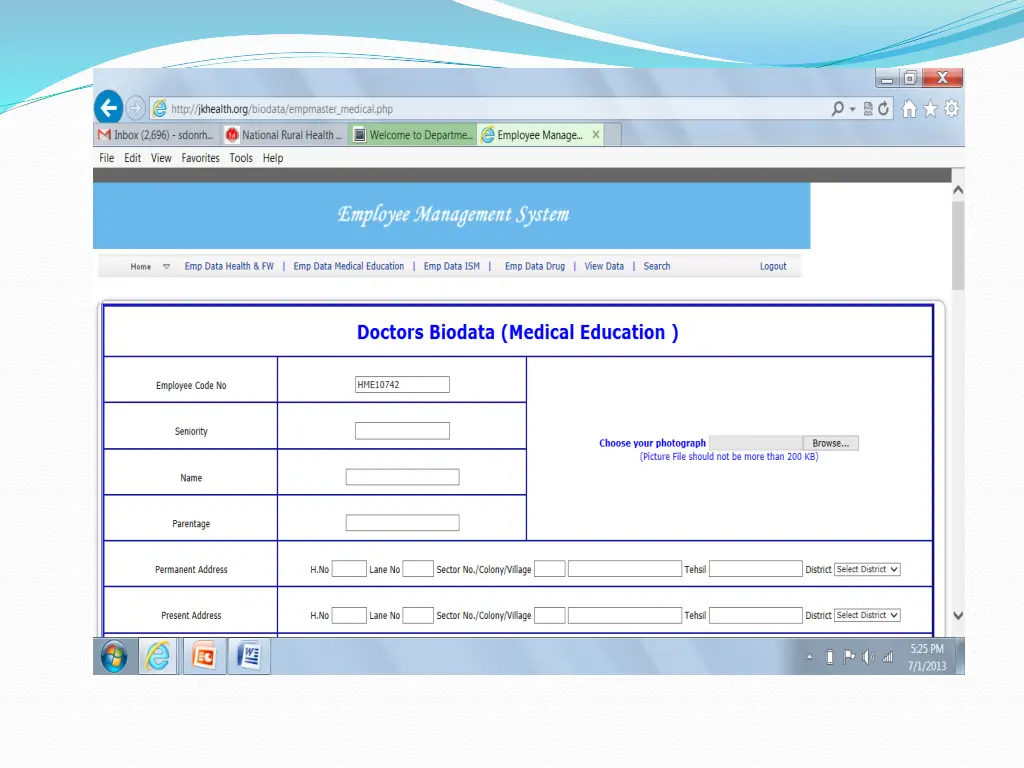Click the Logout link
The image size is (1024, 768).
773,266
